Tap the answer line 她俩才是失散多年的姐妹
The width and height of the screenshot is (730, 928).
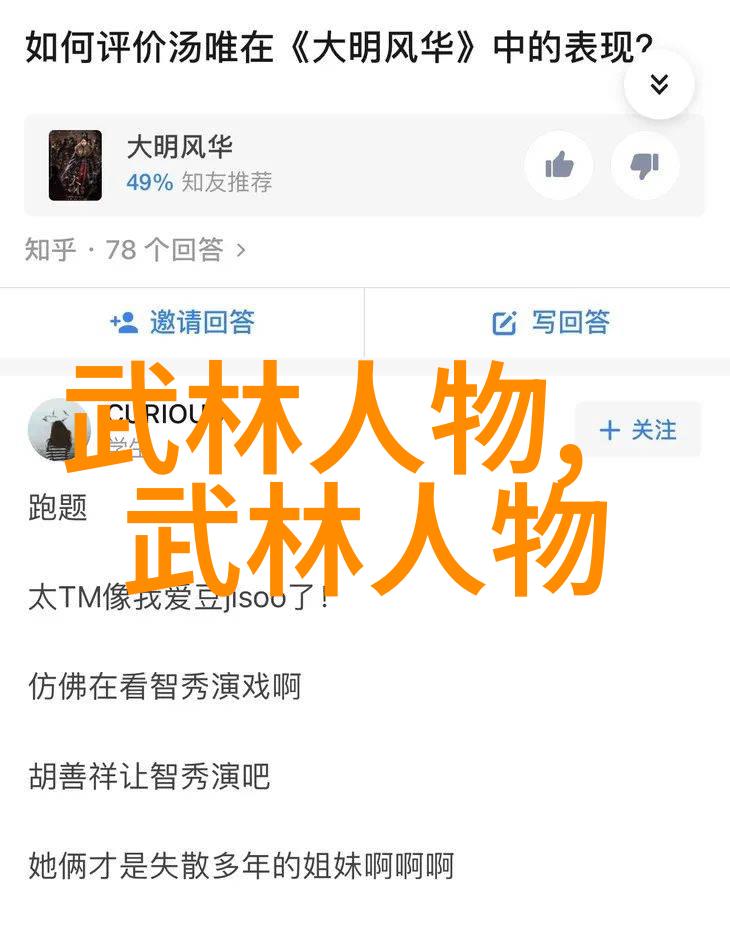241,866
